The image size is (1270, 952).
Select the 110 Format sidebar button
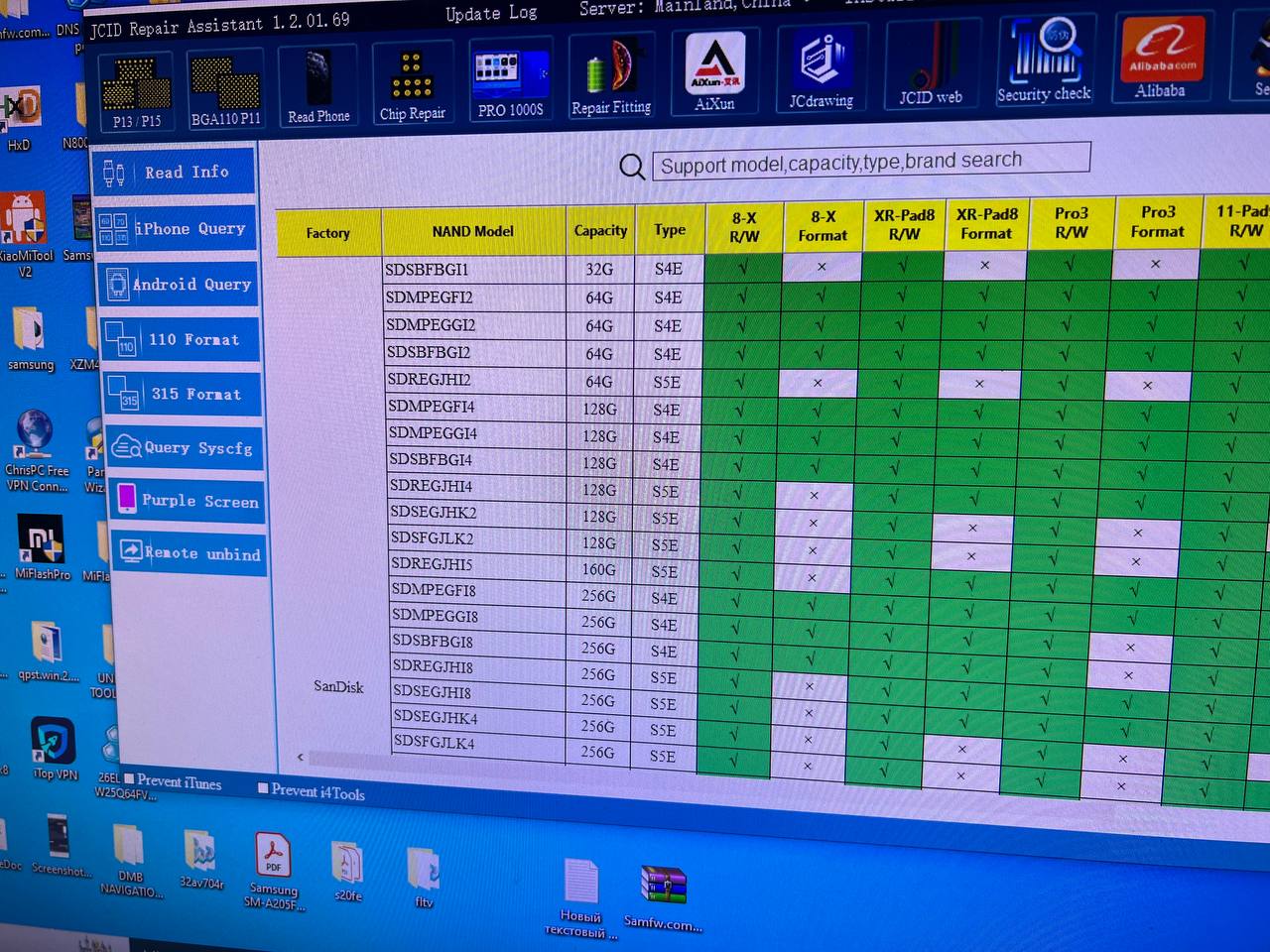click(181, 339)
